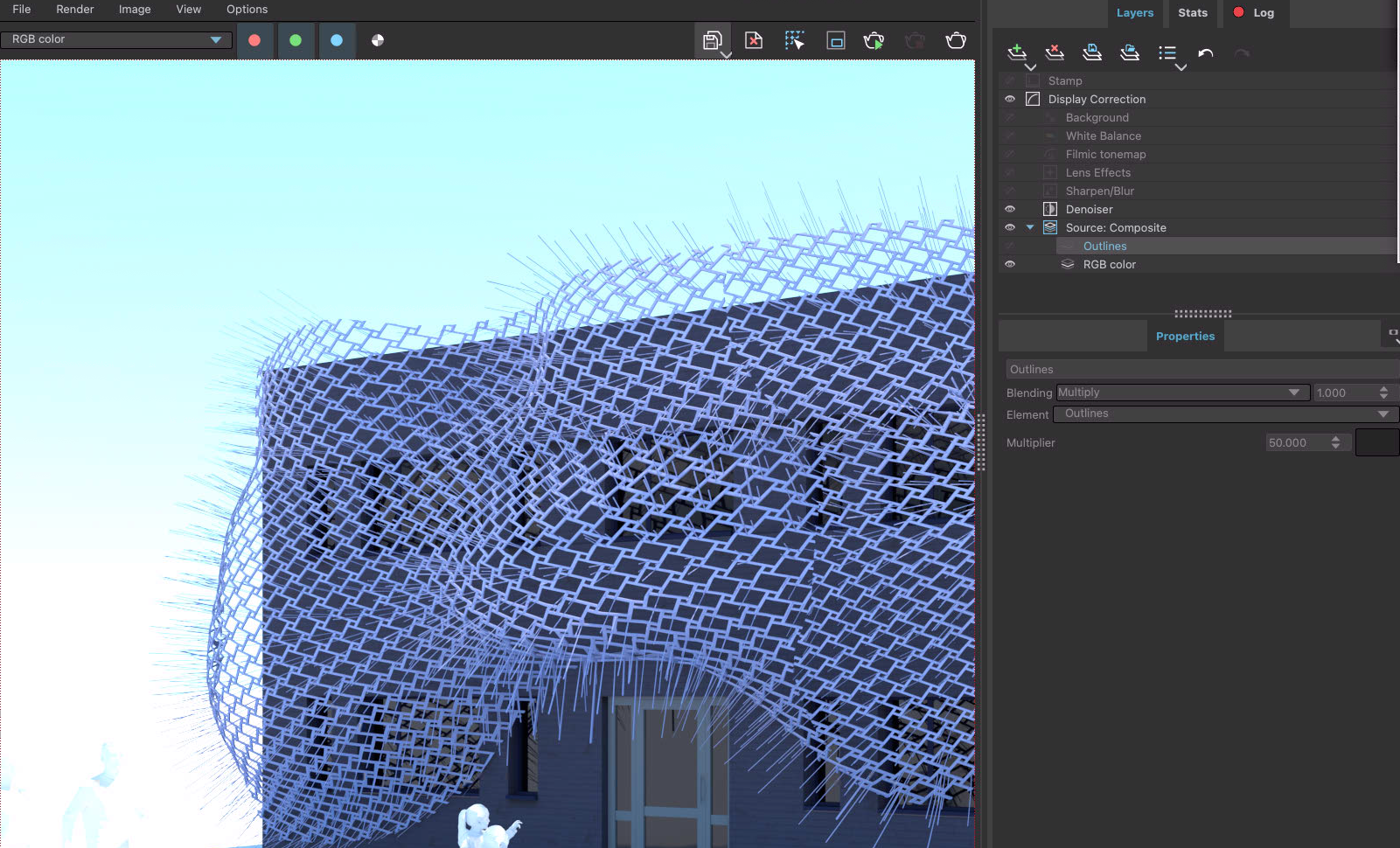Open the Element Outlines dropdown
The width and height of the screenshot is (1400, 848).
tap(1226, 414)
